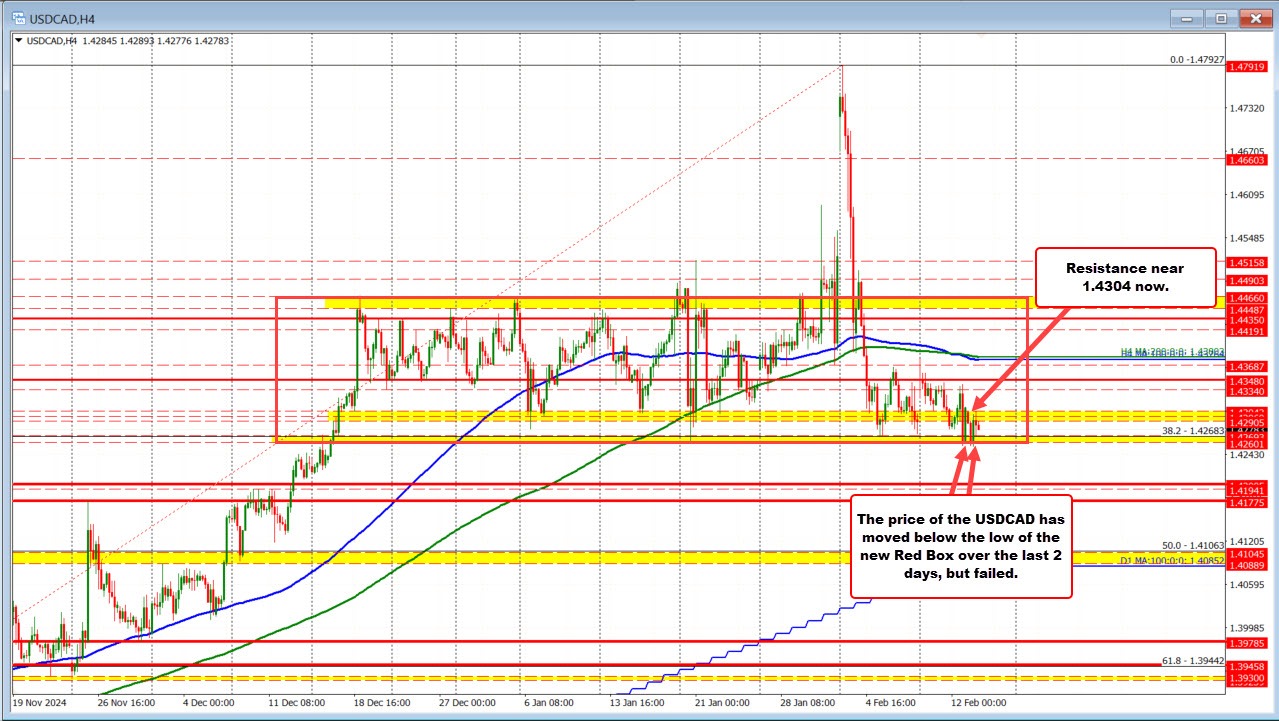
Task: Click the restore window button
Action: pos(1219,17)
